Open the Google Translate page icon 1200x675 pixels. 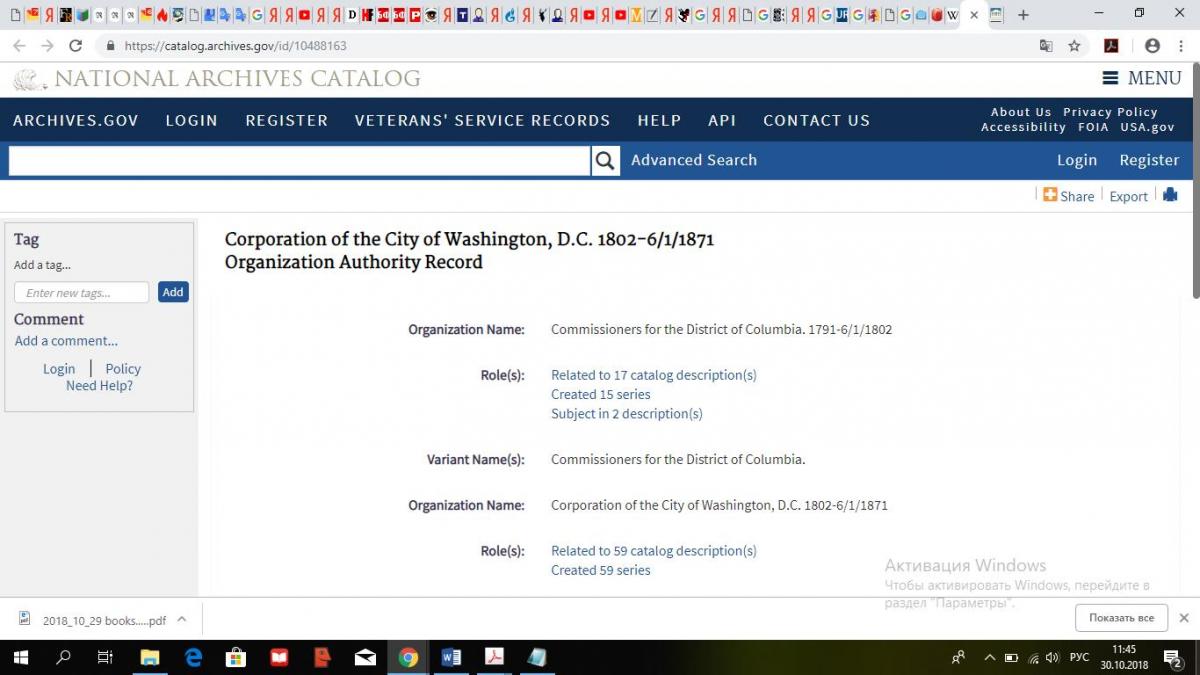point(1046,46)
